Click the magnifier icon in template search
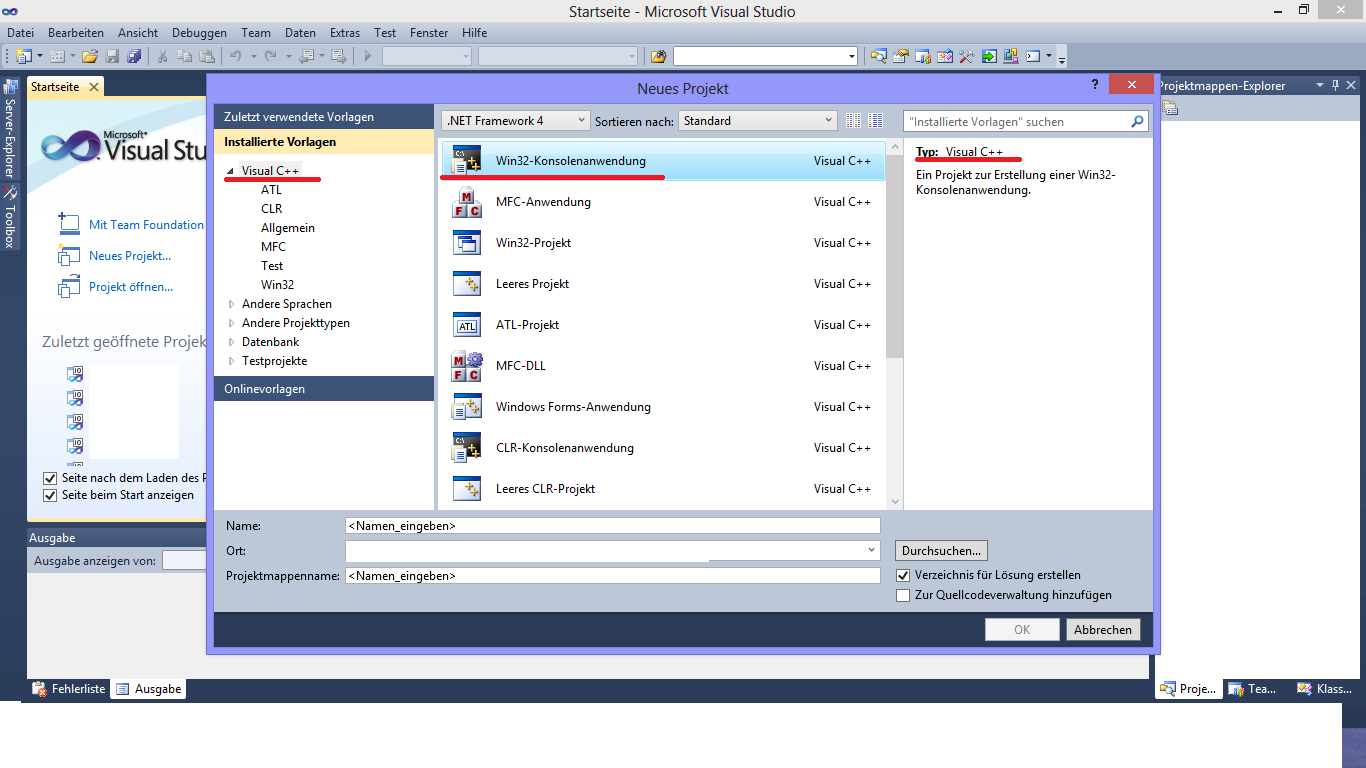Viewport: 1366px width, 768px height. point(1137,122)
